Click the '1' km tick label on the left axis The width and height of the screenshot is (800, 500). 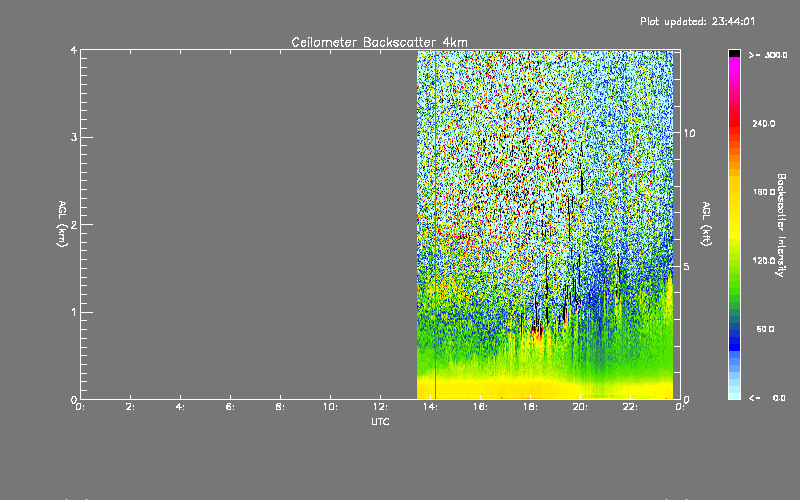74,312
